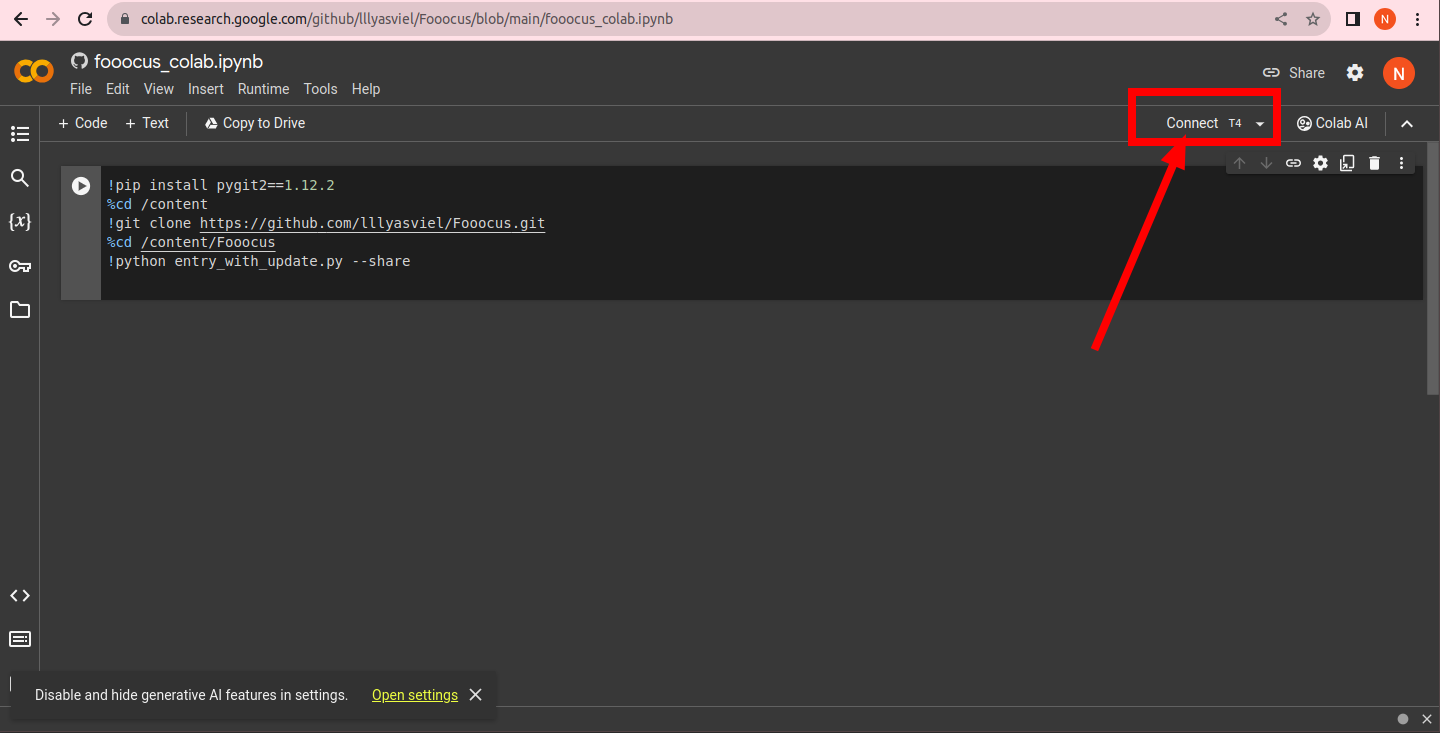Open the Runtime menu
The height and width of the screenshot is (733, 1440).
(263, 89)
